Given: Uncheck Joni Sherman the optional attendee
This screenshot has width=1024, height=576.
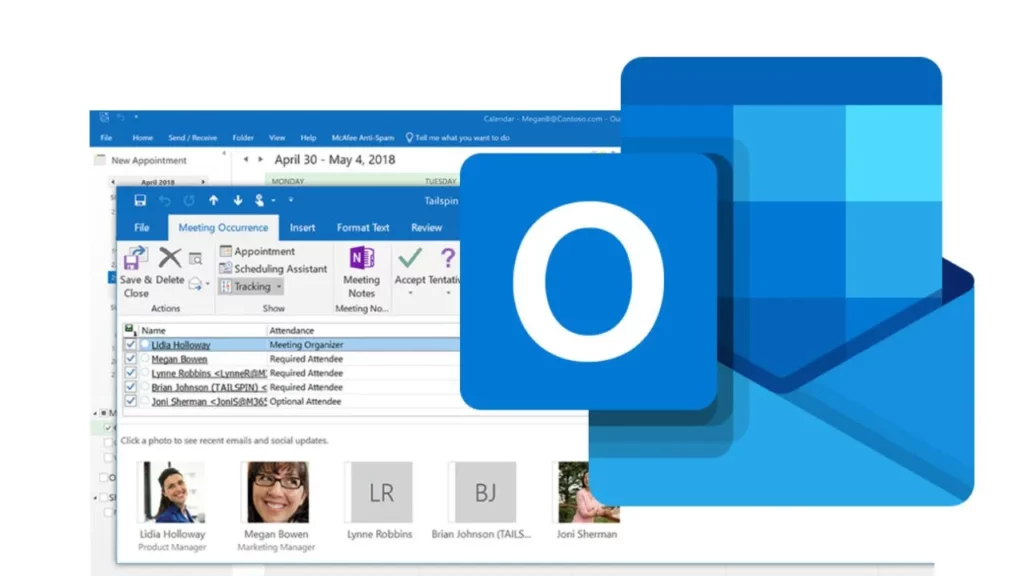Looking at the screenshot, I should 131,401.
